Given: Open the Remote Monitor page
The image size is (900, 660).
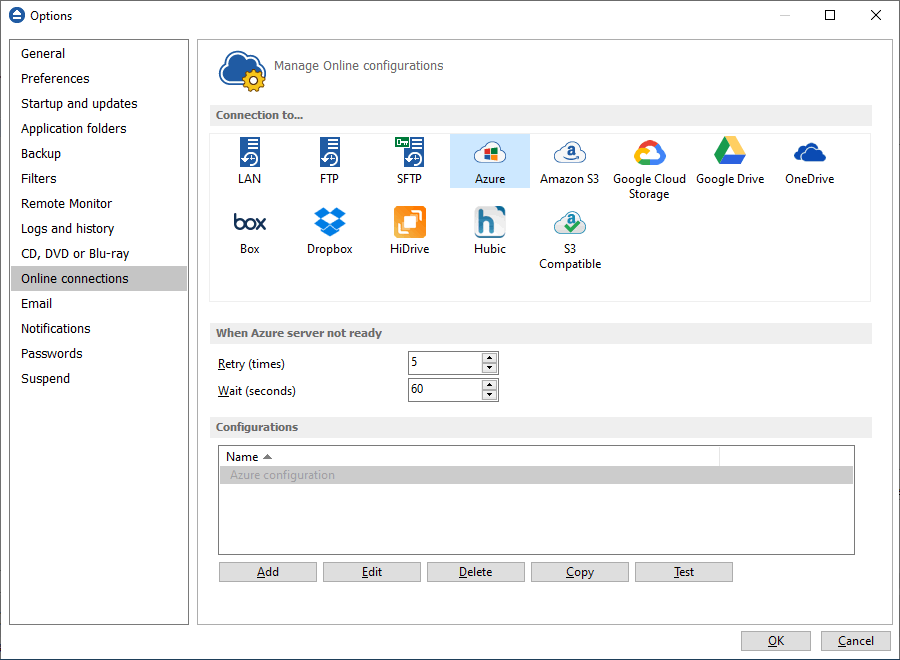Looking at the screenshot, I should [99, 204].
